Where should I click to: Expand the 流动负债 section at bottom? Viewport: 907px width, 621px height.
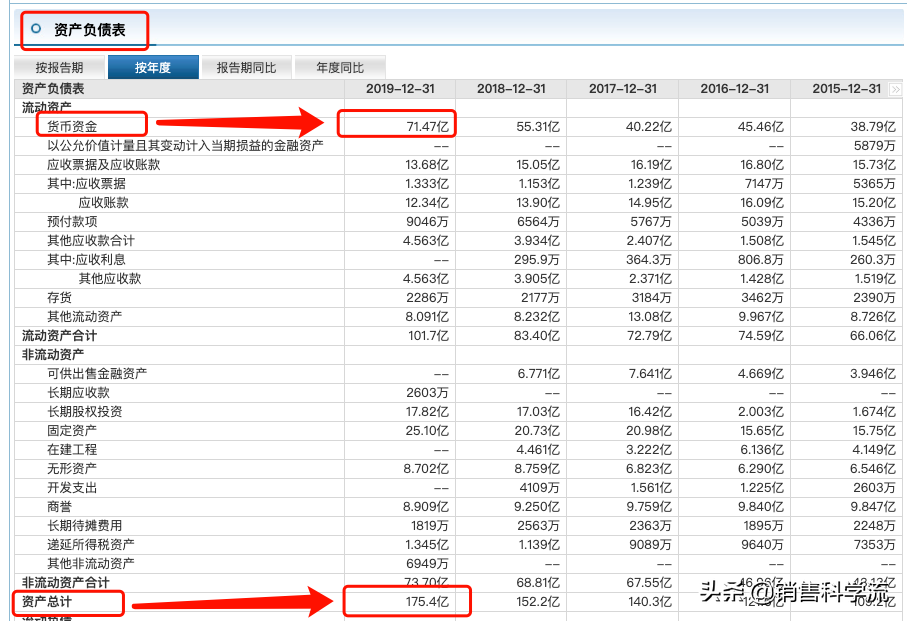pos(46,618)
